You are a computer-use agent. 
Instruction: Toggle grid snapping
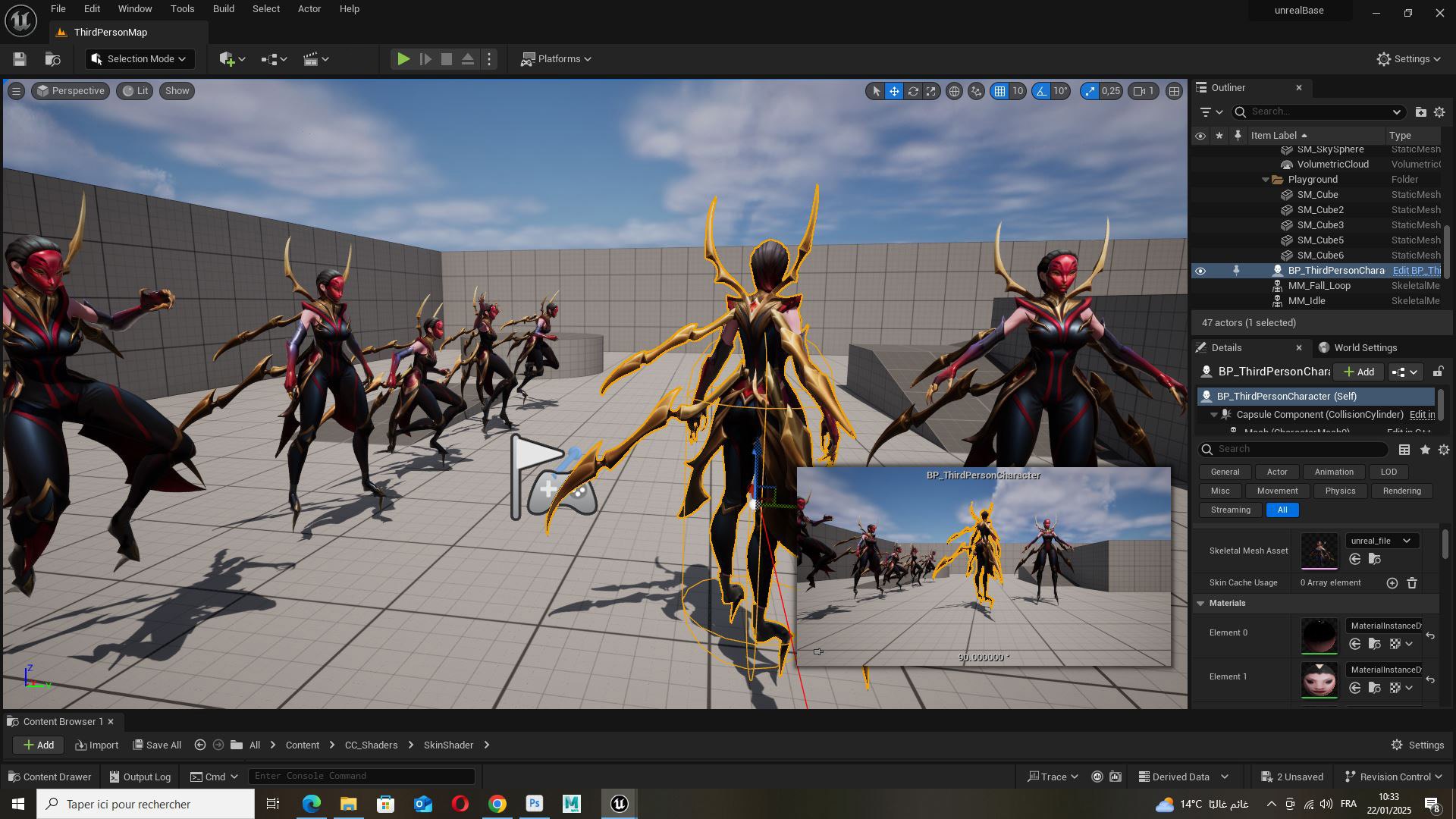(x=999, y=91)
